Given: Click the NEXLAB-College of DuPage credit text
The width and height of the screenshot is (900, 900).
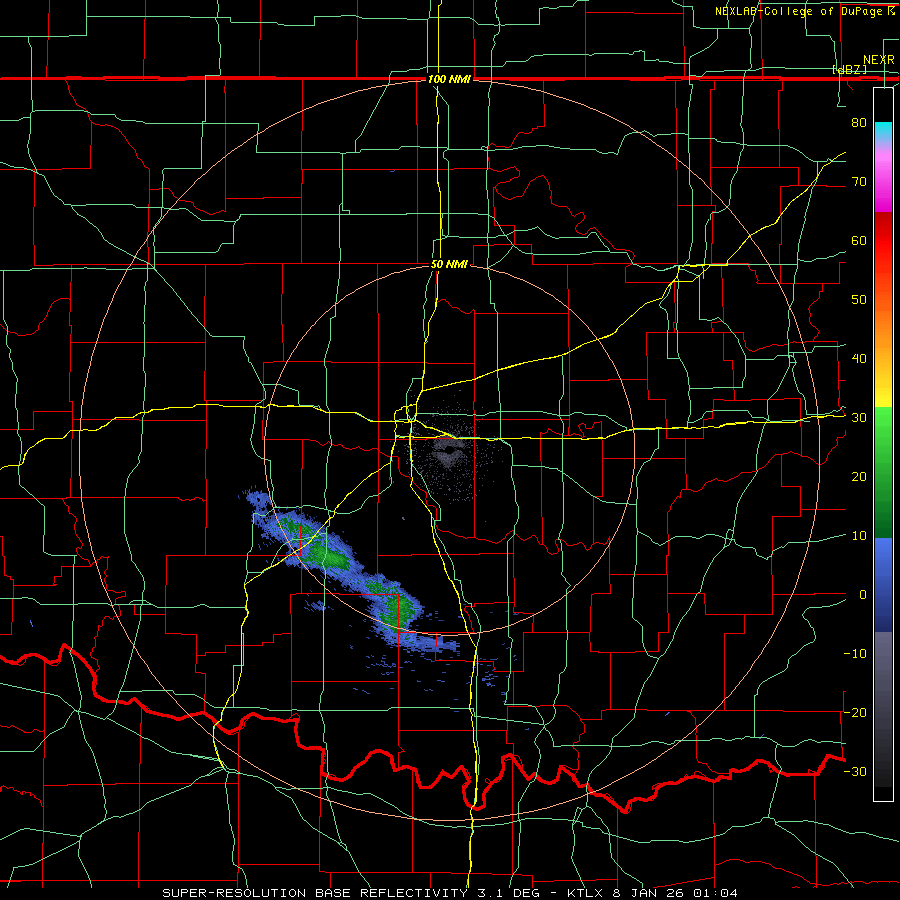Looking at the screenshot, I should [804, 11].
